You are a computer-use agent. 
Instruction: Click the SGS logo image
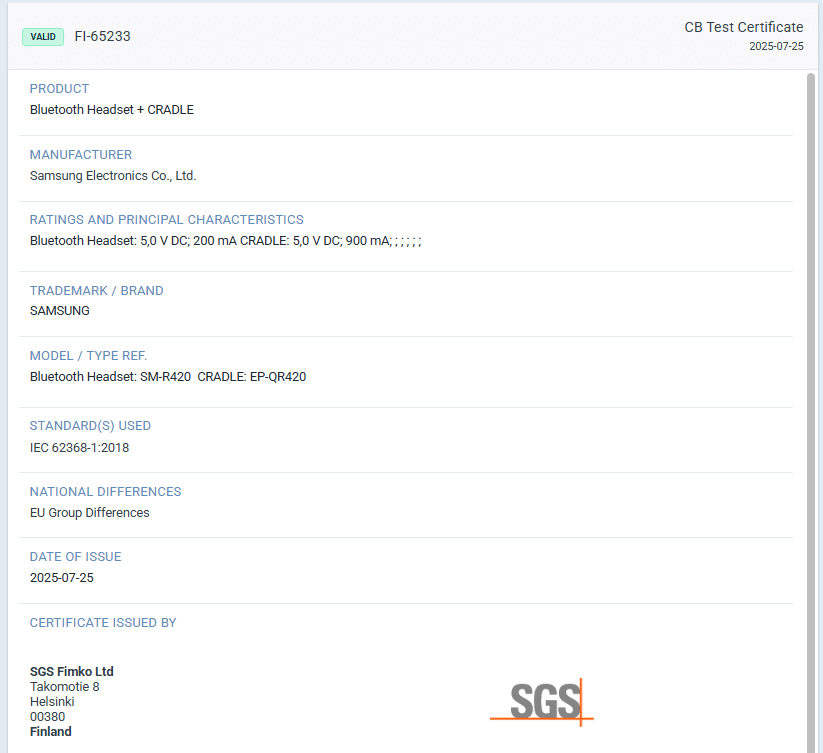tap(541, 701)
